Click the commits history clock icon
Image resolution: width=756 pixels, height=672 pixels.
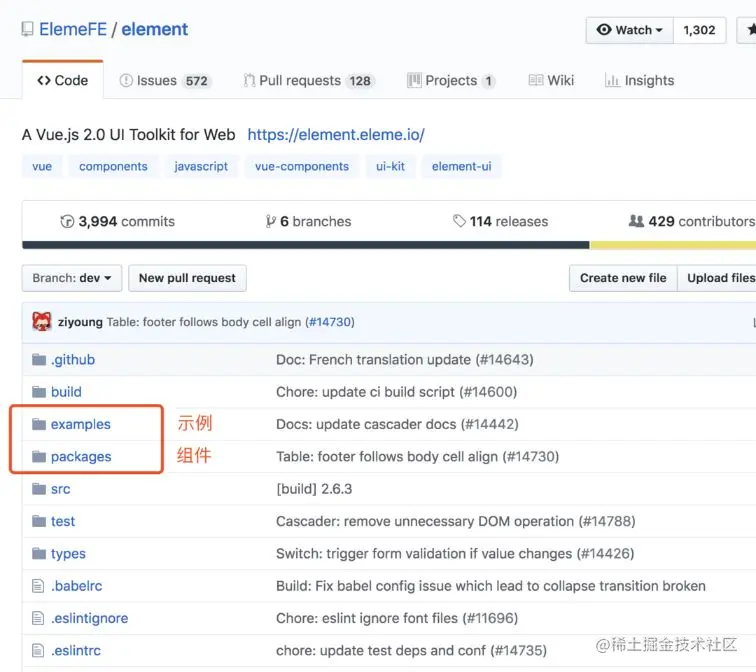(x=67, y=221)
